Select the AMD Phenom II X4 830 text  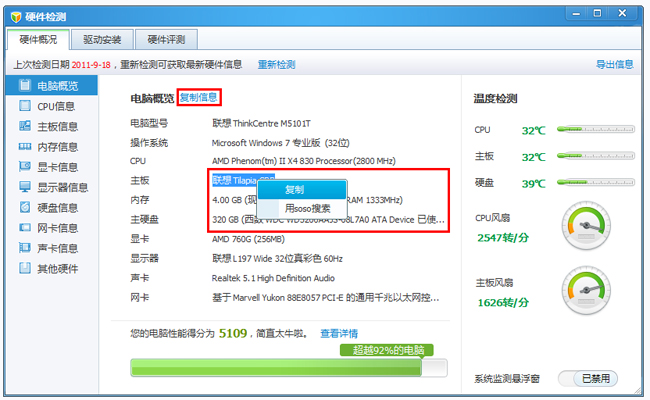pos(303,161)
